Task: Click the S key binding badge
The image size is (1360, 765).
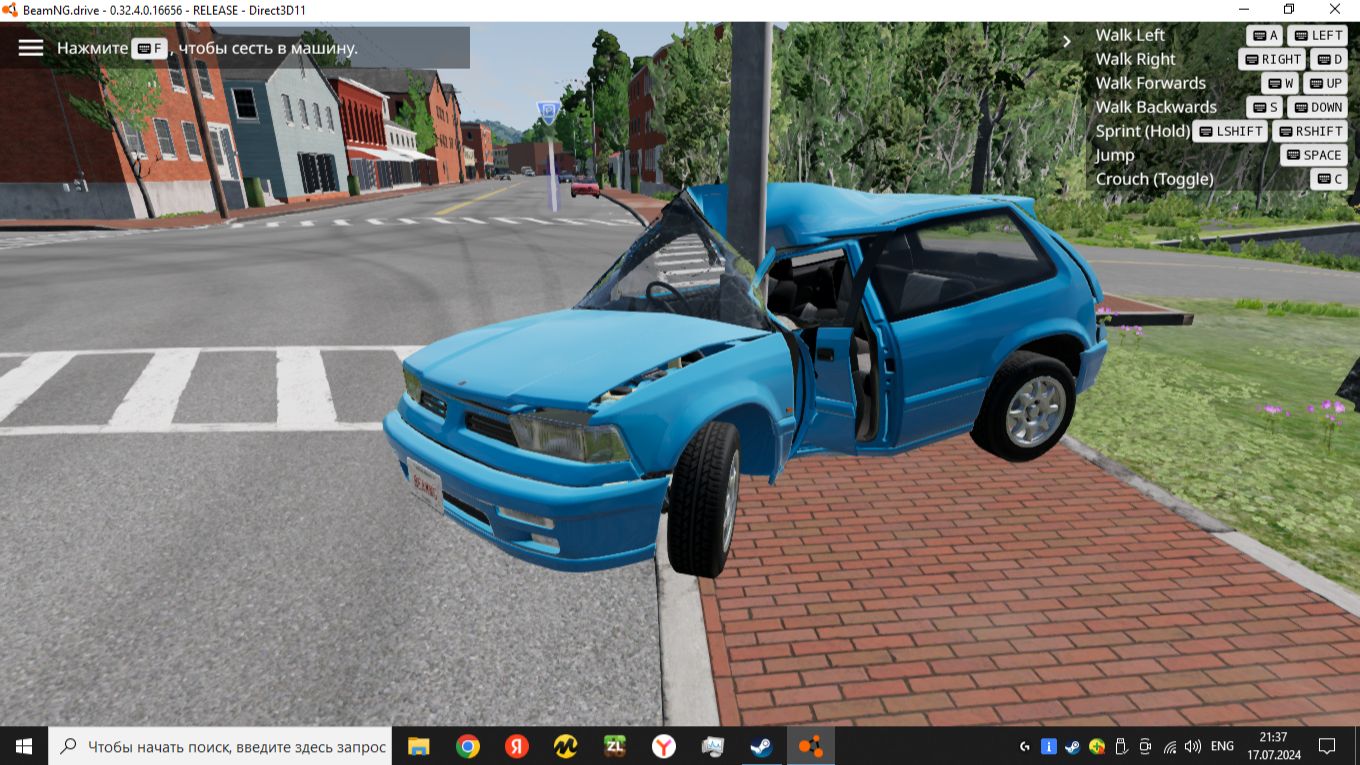Action: point(1264,107)
